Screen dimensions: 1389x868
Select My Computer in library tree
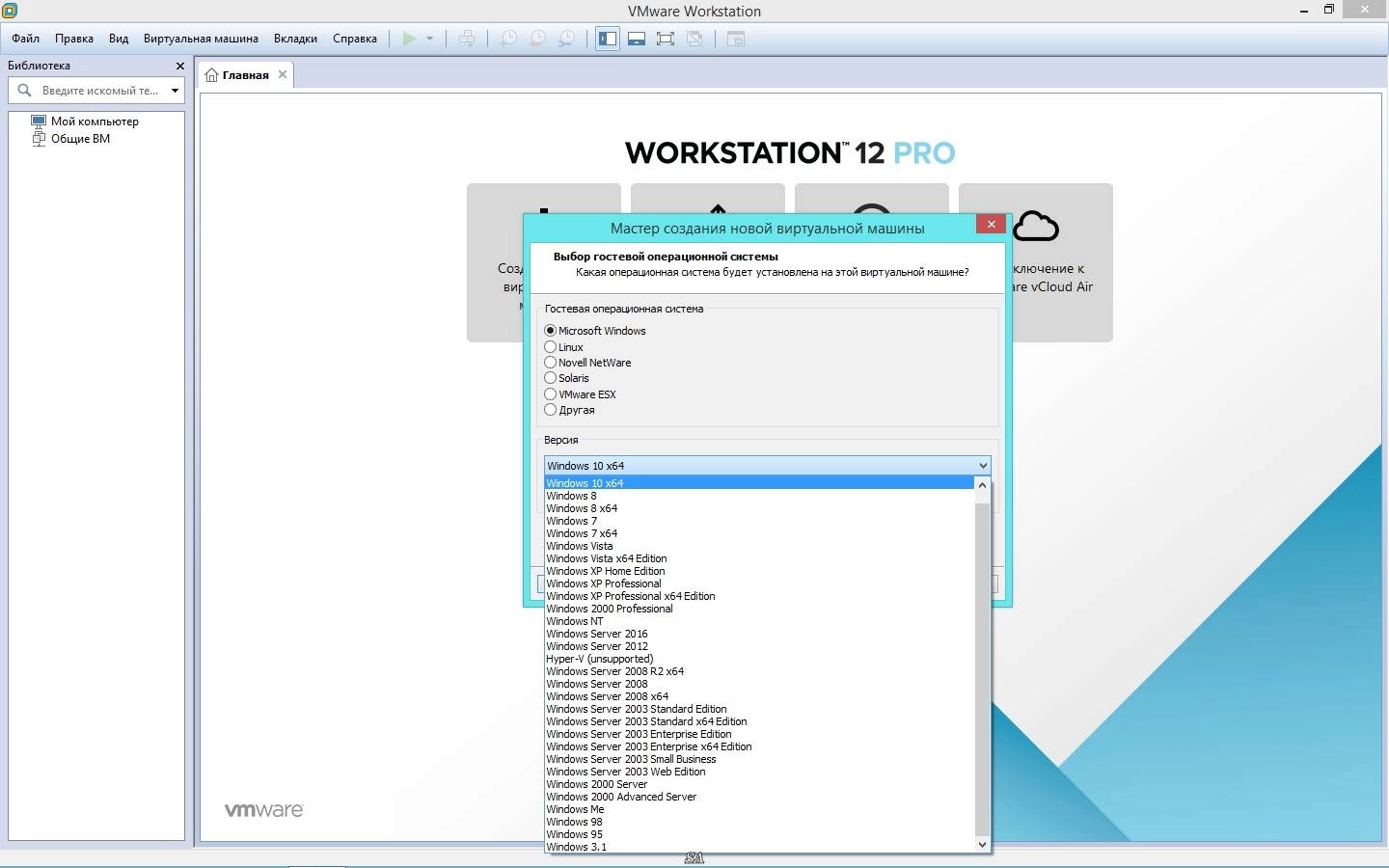coord(95,122)
